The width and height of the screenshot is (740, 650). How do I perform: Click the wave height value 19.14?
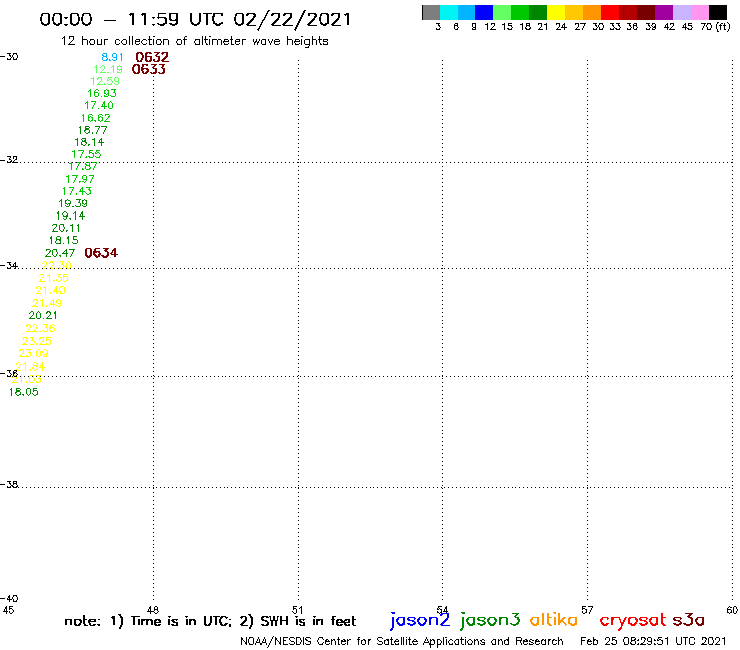(71, 216)
